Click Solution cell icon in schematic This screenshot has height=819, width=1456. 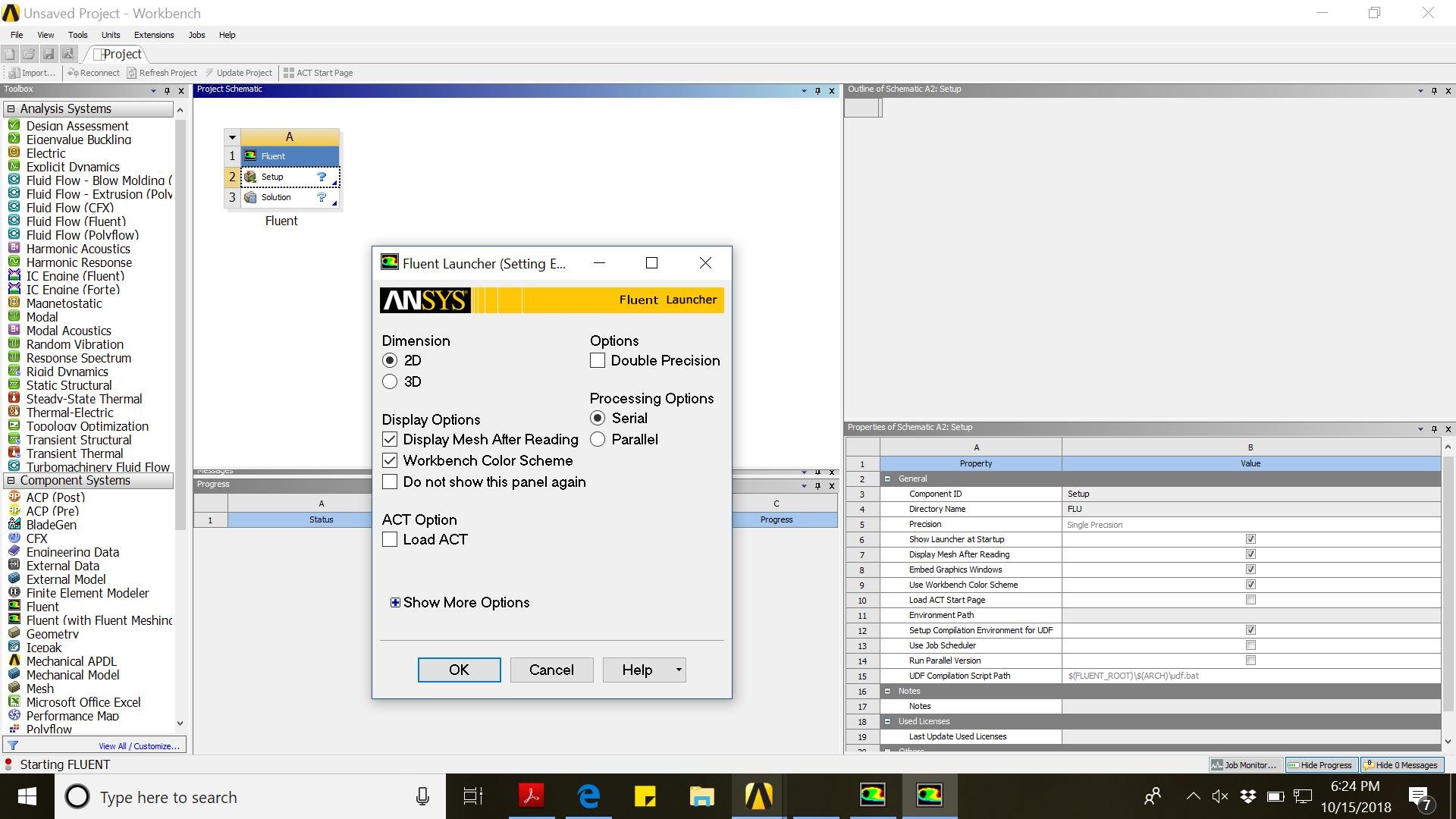tap(250, 197)
